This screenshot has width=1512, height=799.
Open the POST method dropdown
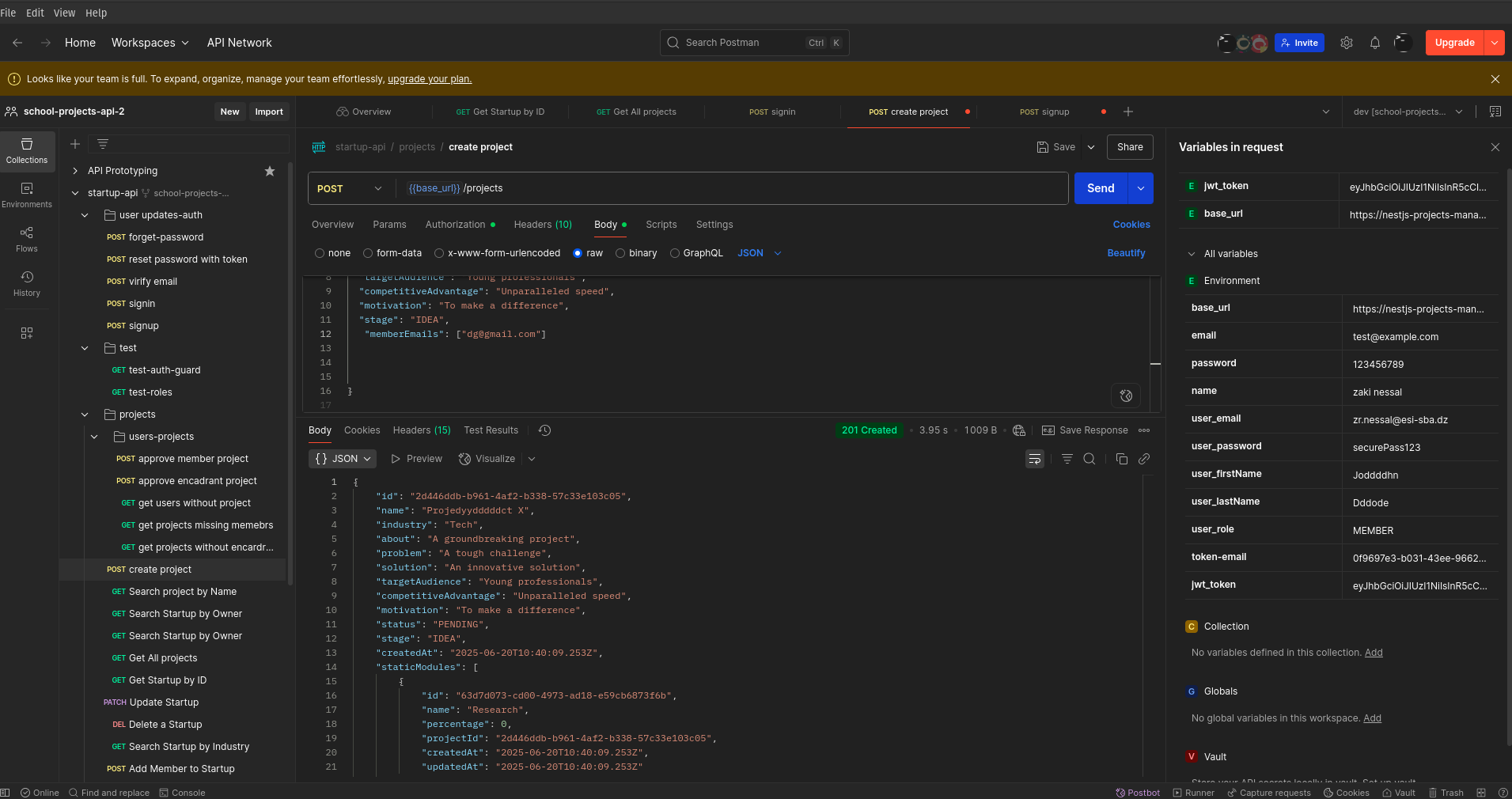[349, 188]
